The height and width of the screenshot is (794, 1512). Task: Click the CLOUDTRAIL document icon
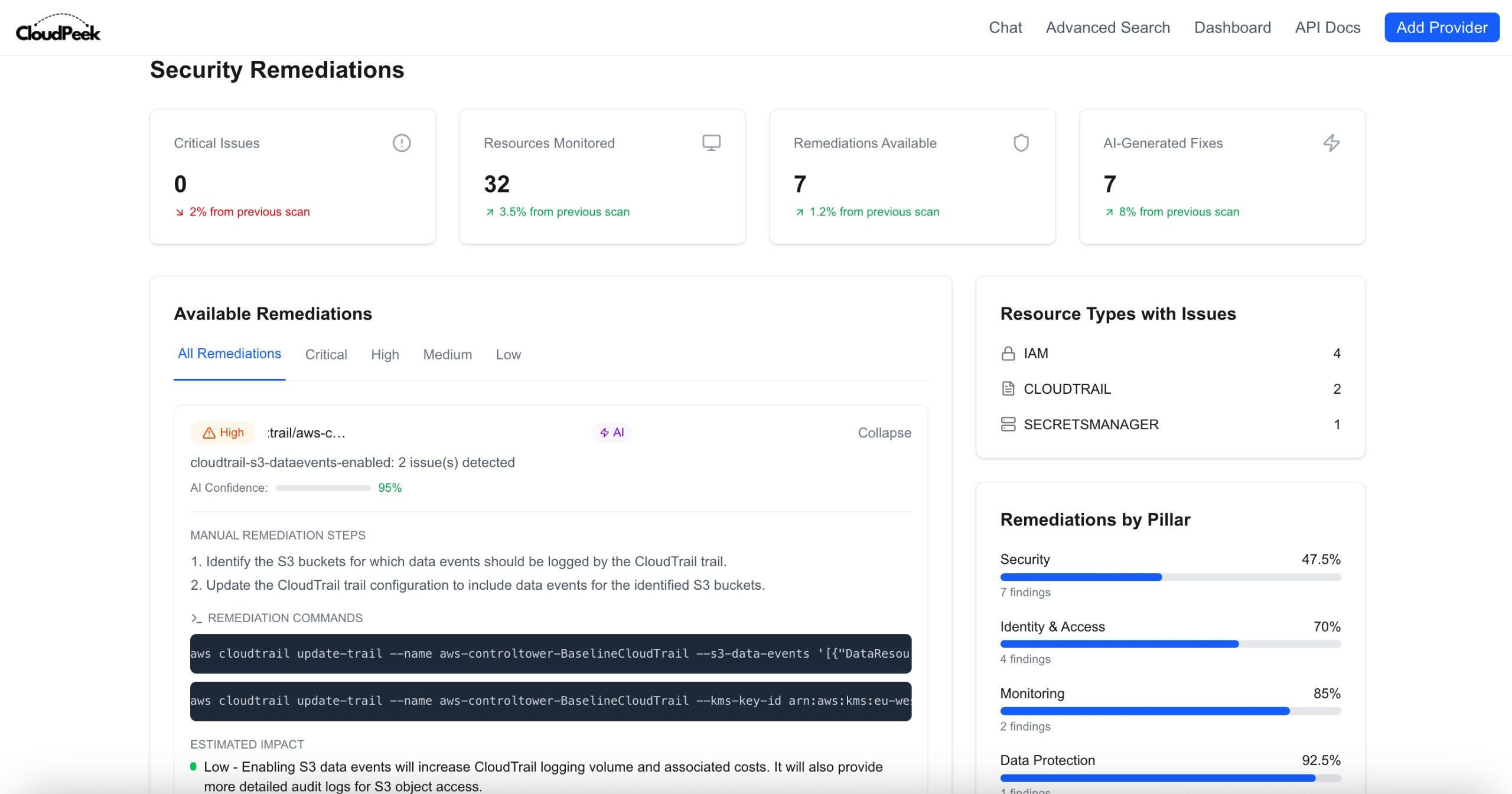tap(1008, 388)
